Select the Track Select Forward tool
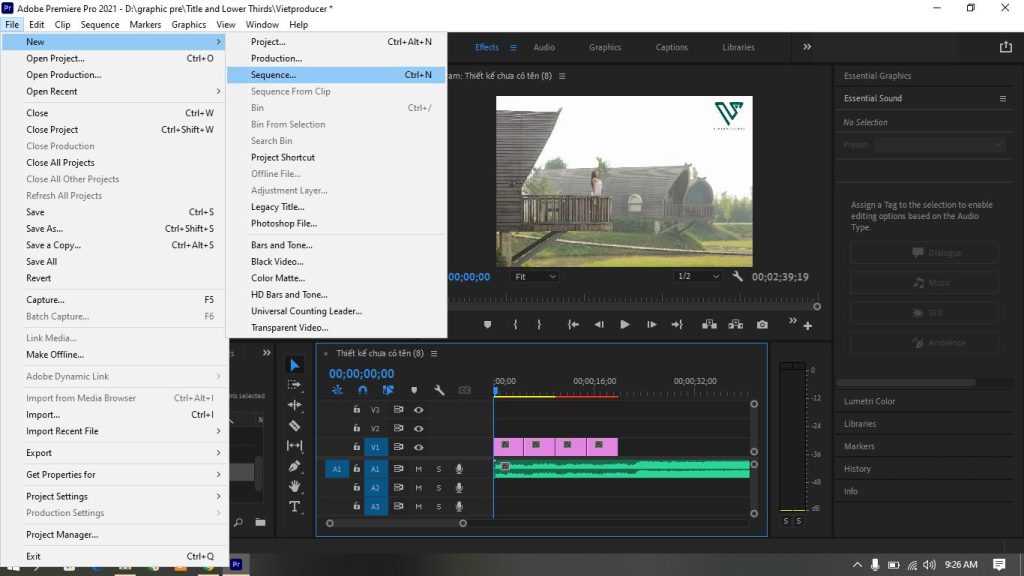 [295, 385]
